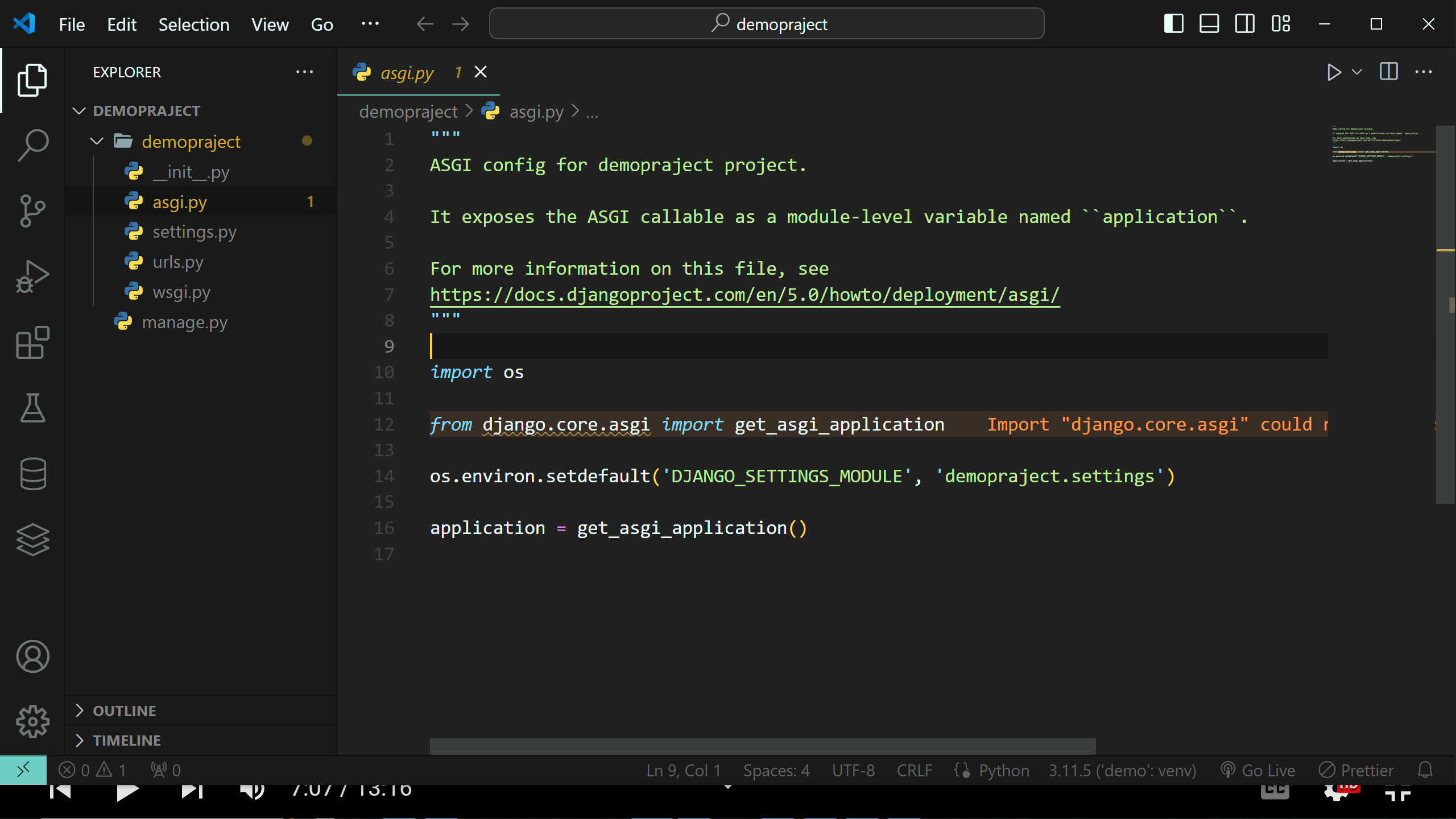Open the djangoproject docs URL in docstring
The width and height of the screenshot is (1456, 819).
coord(744,295)
